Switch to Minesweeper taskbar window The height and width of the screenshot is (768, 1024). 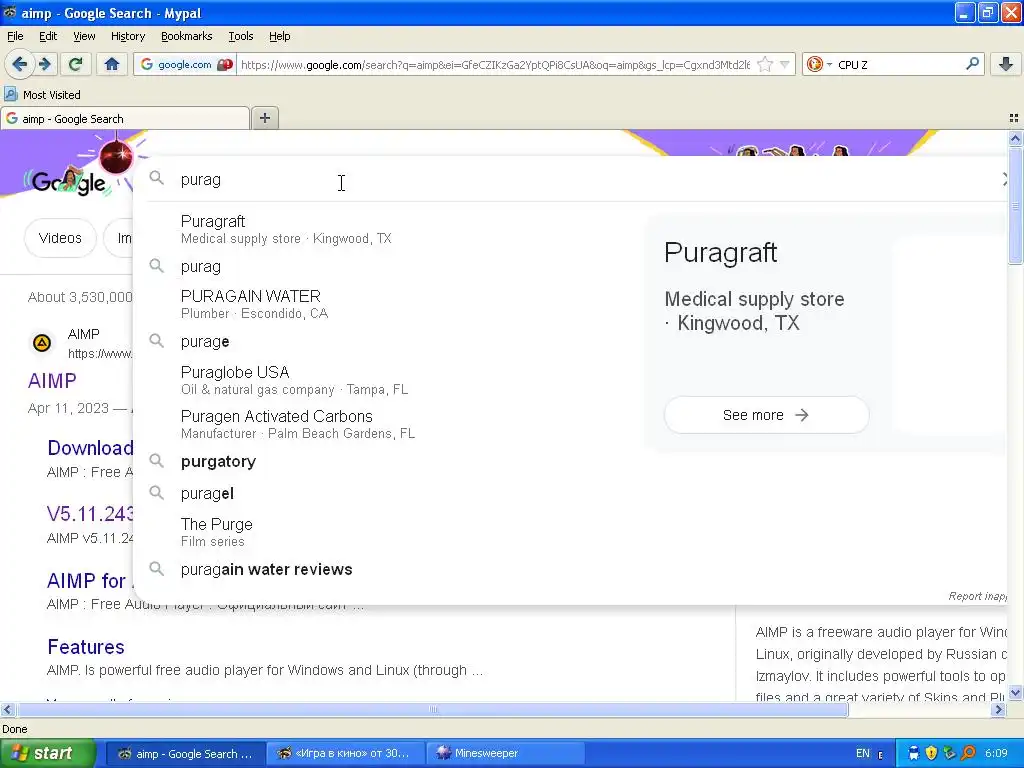[505, 753]
